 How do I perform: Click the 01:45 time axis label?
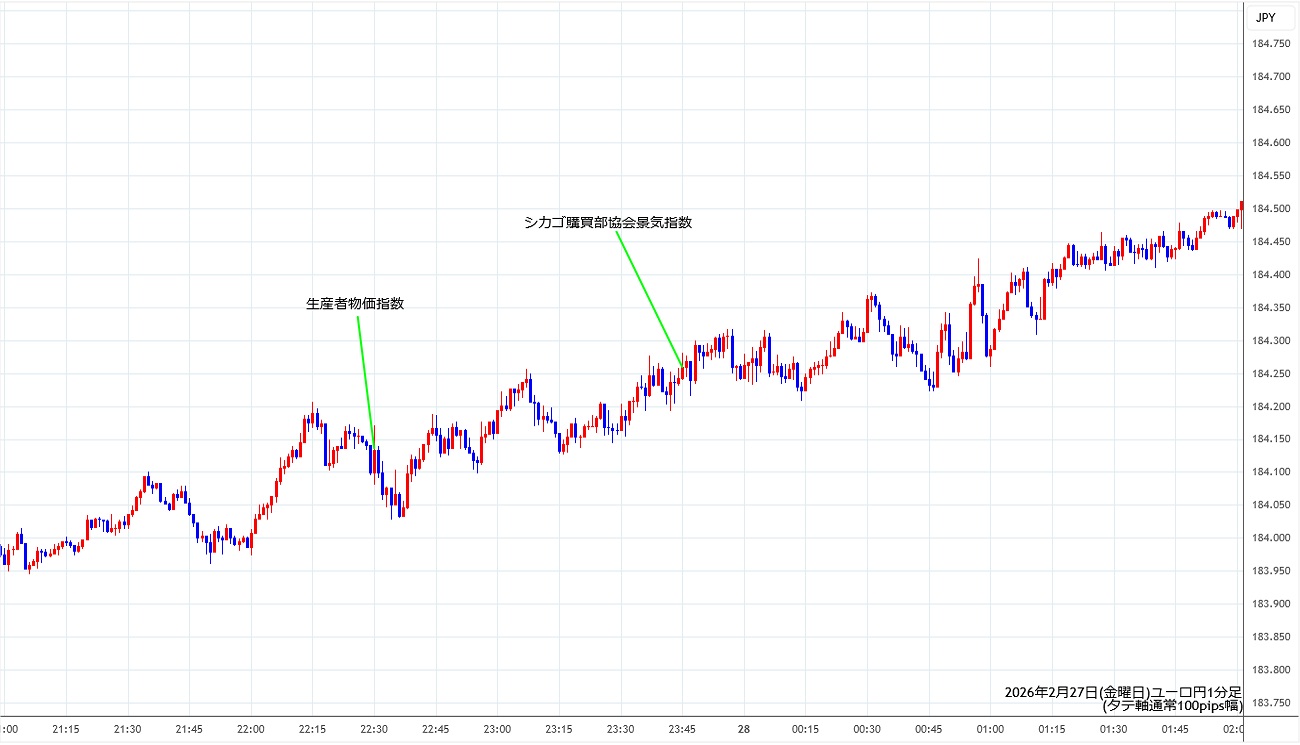(x=1175, y=729)
